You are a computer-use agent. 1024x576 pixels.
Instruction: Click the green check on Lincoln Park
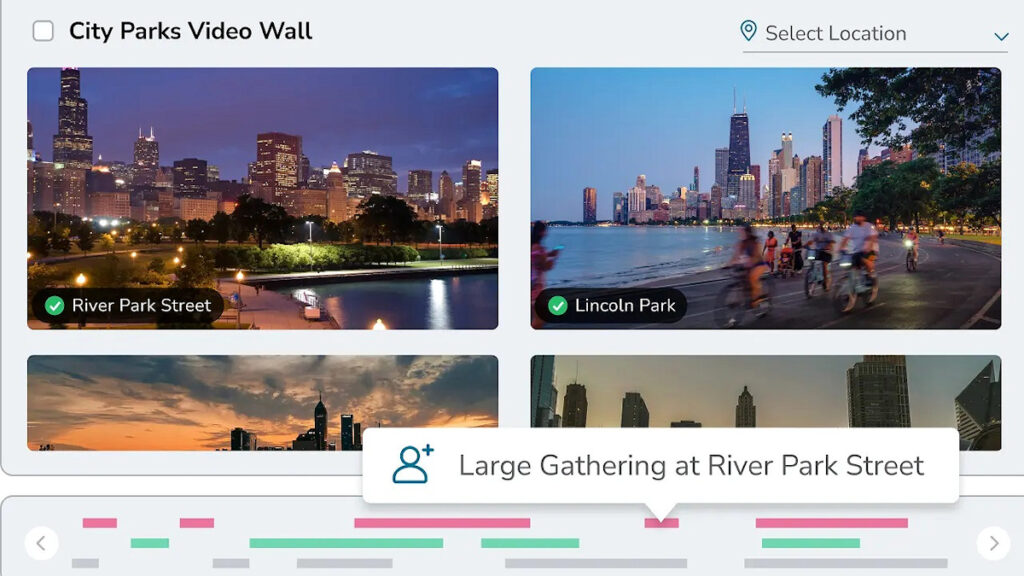(x=557, y=305)
